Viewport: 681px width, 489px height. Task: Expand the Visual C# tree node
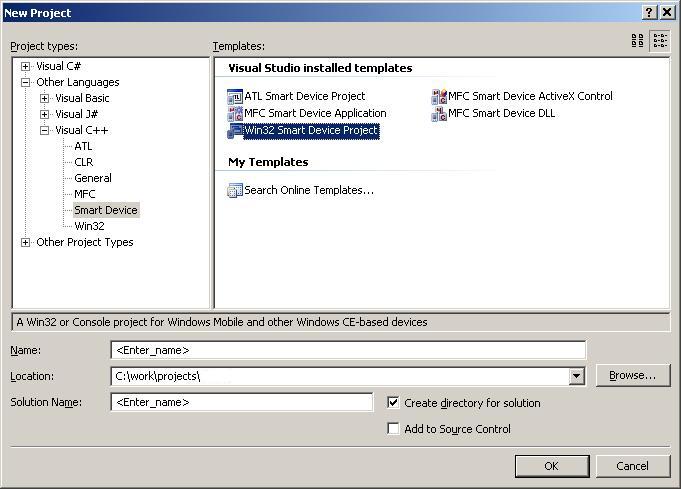coord(26,66)
